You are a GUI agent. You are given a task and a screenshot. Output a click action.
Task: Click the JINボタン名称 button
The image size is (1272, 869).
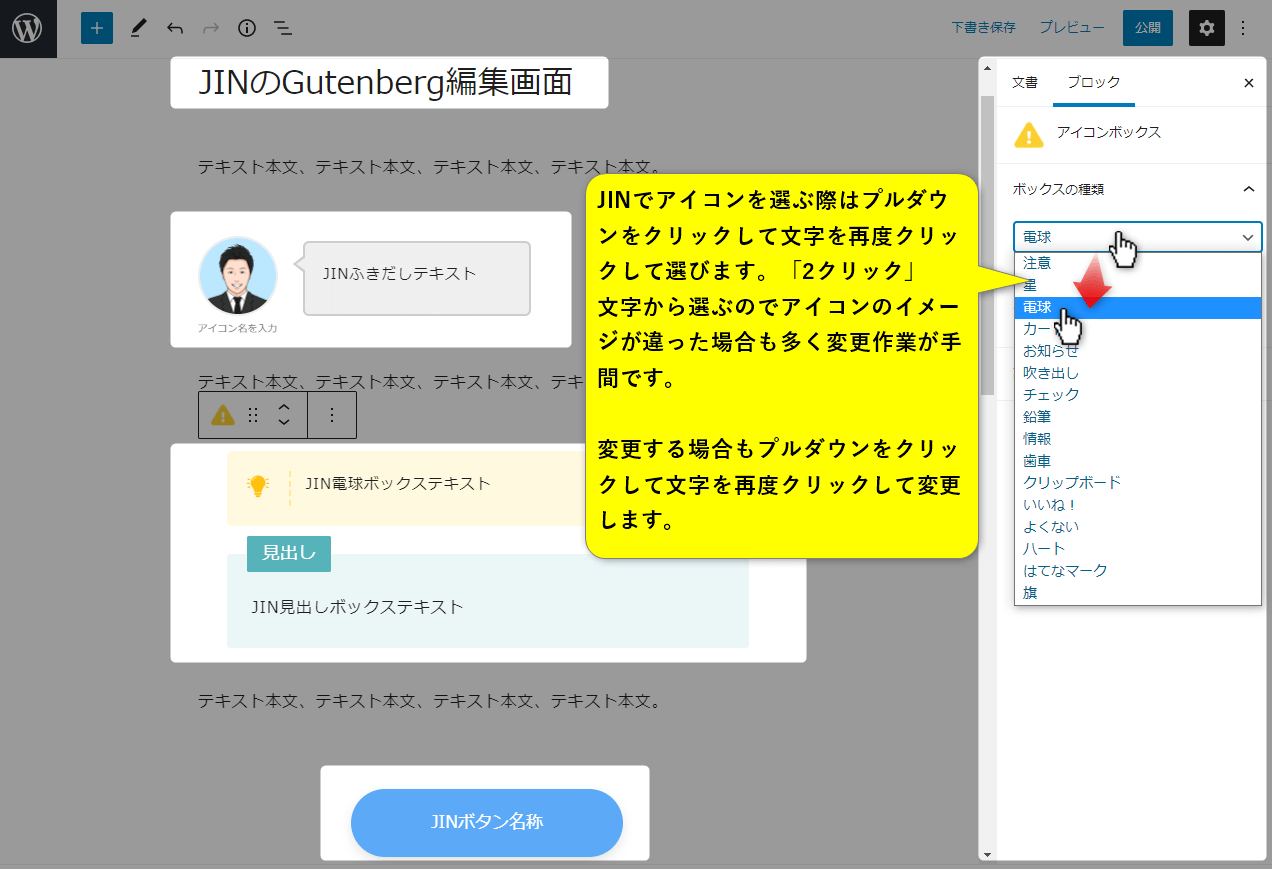coord(487,823)
